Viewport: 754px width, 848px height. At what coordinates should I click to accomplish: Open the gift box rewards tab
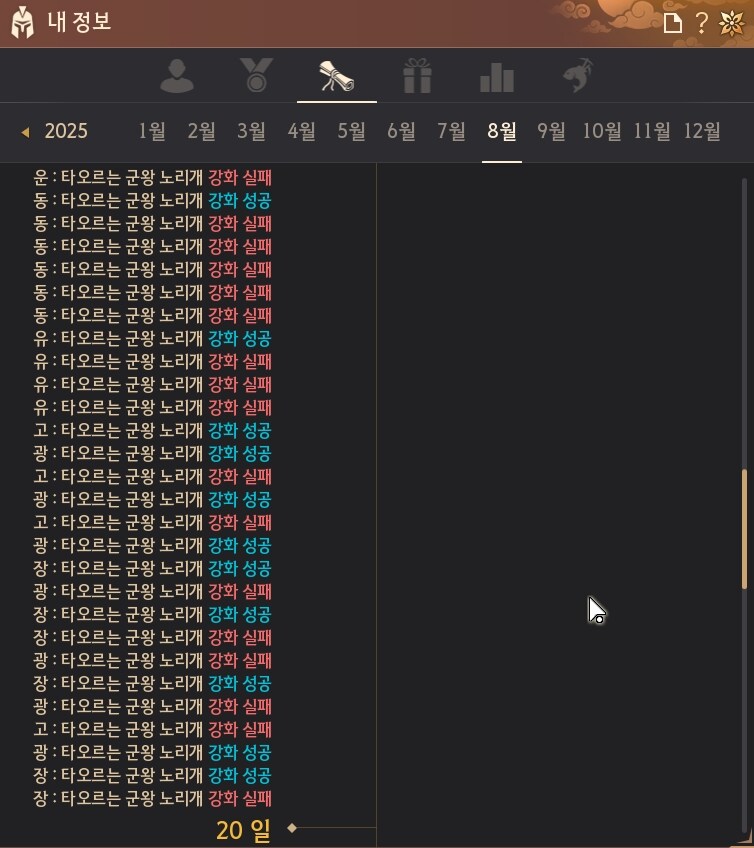click(x=417, y=76)
